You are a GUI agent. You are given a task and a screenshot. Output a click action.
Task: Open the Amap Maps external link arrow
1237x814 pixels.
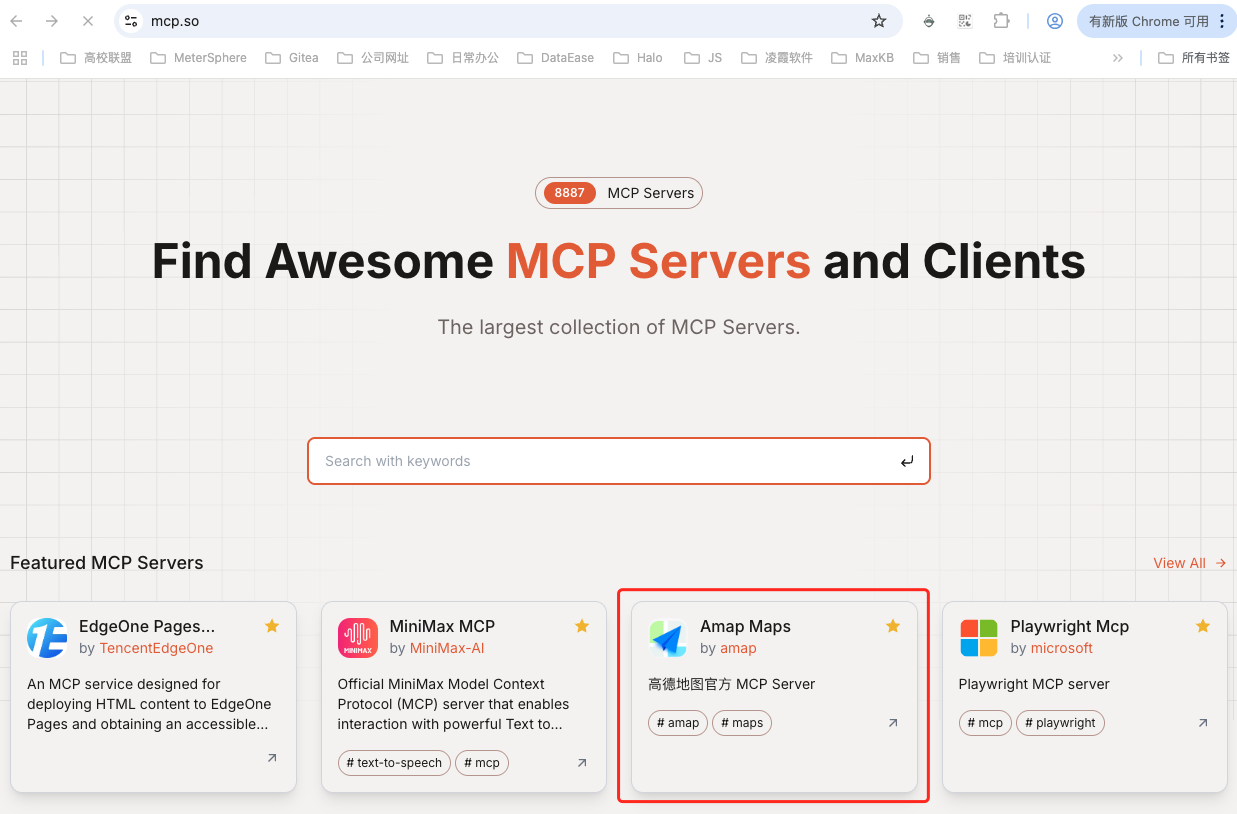891,722
